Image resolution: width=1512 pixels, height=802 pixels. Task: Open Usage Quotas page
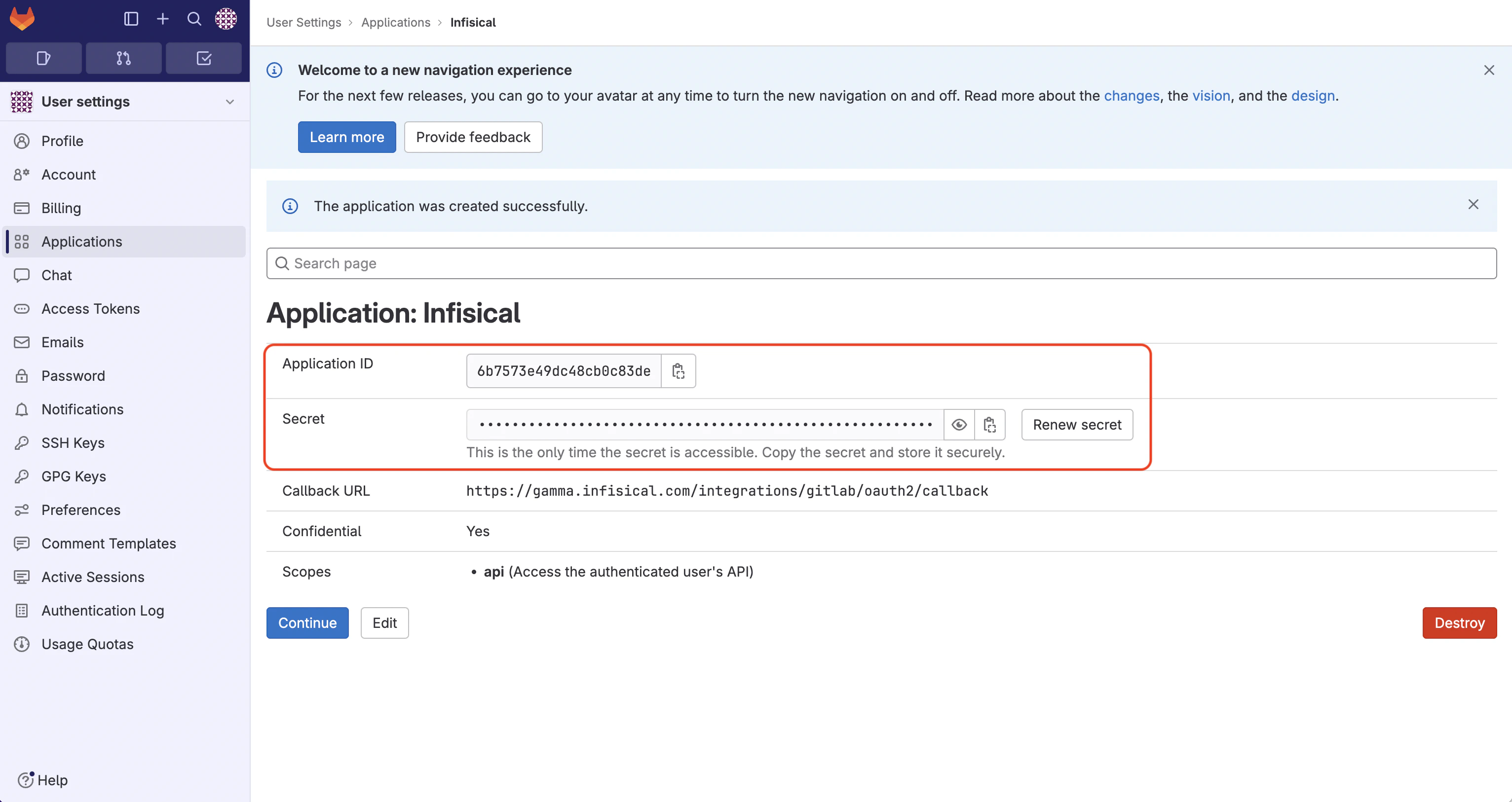click(x=124, y=644)
